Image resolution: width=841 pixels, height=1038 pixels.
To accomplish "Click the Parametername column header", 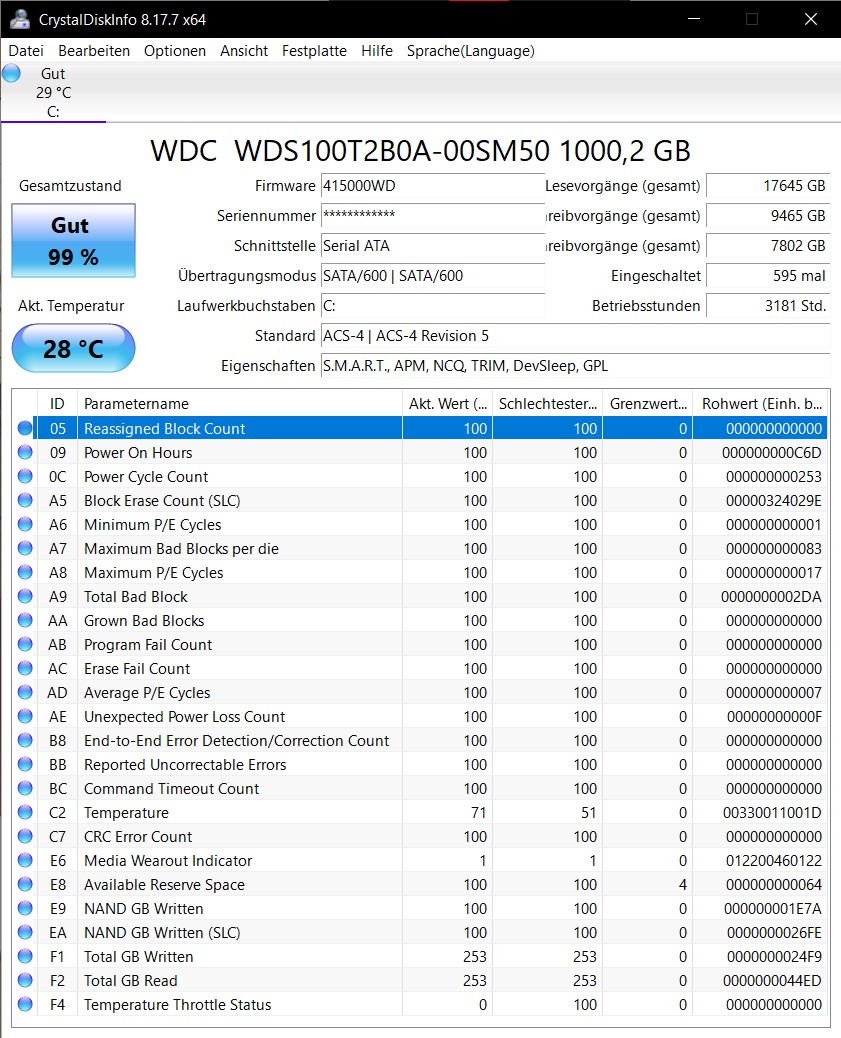I will coord(240,403).
